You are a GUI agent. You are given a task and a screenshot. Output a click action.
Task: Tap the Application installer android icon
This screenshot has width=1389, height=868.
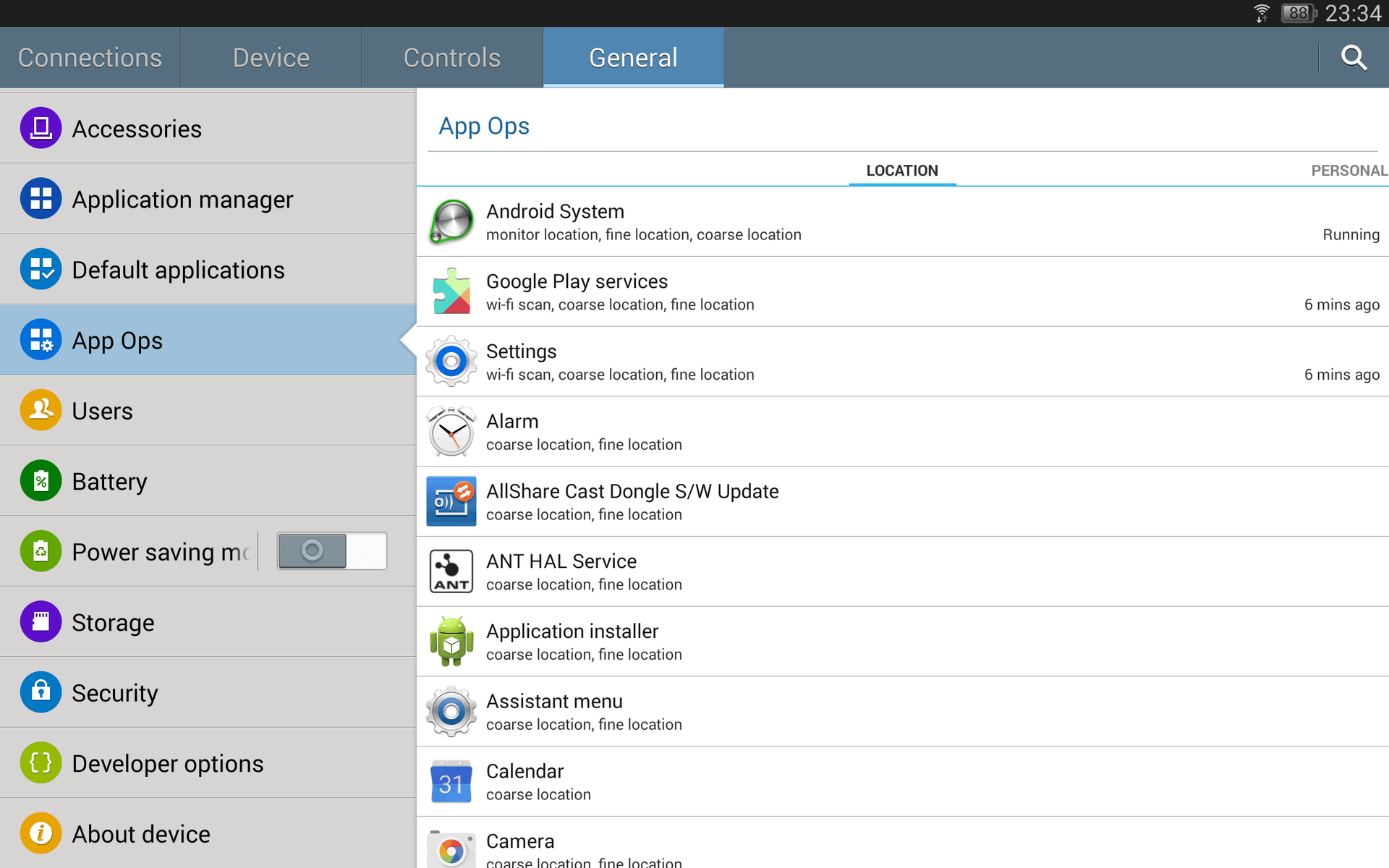coord(451,641)
